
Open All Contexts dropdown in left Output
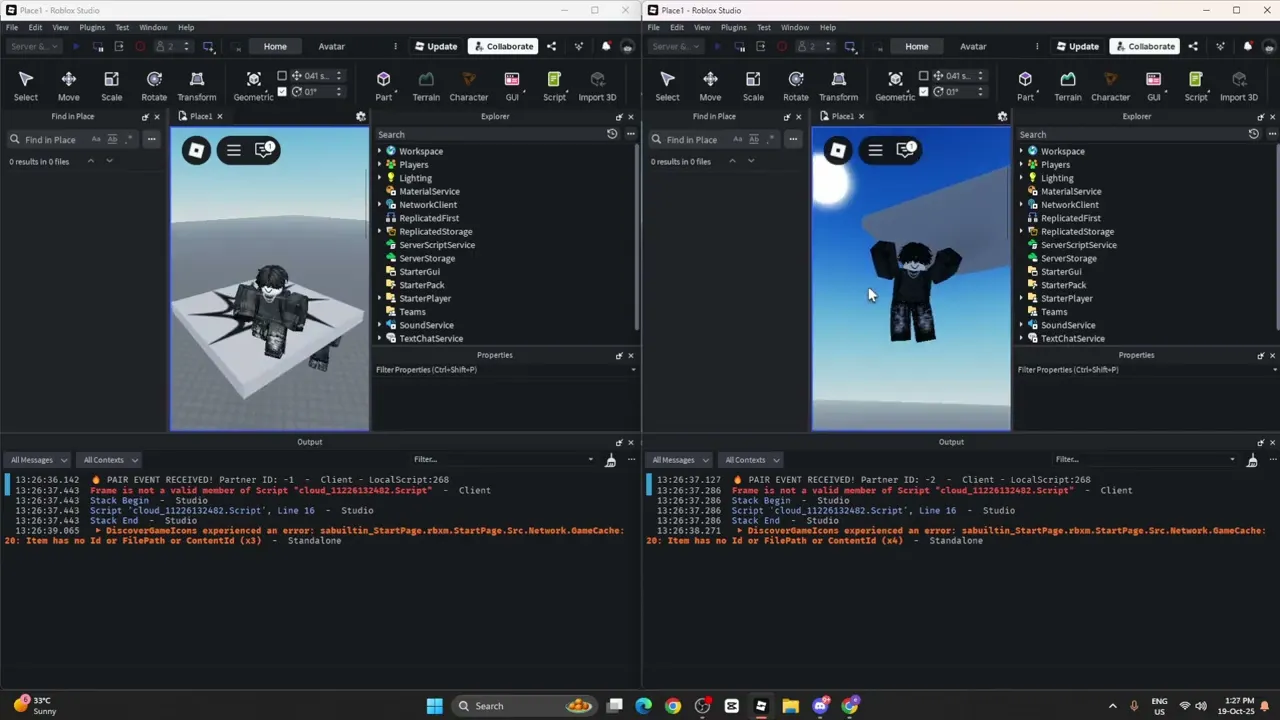(109, 460)
